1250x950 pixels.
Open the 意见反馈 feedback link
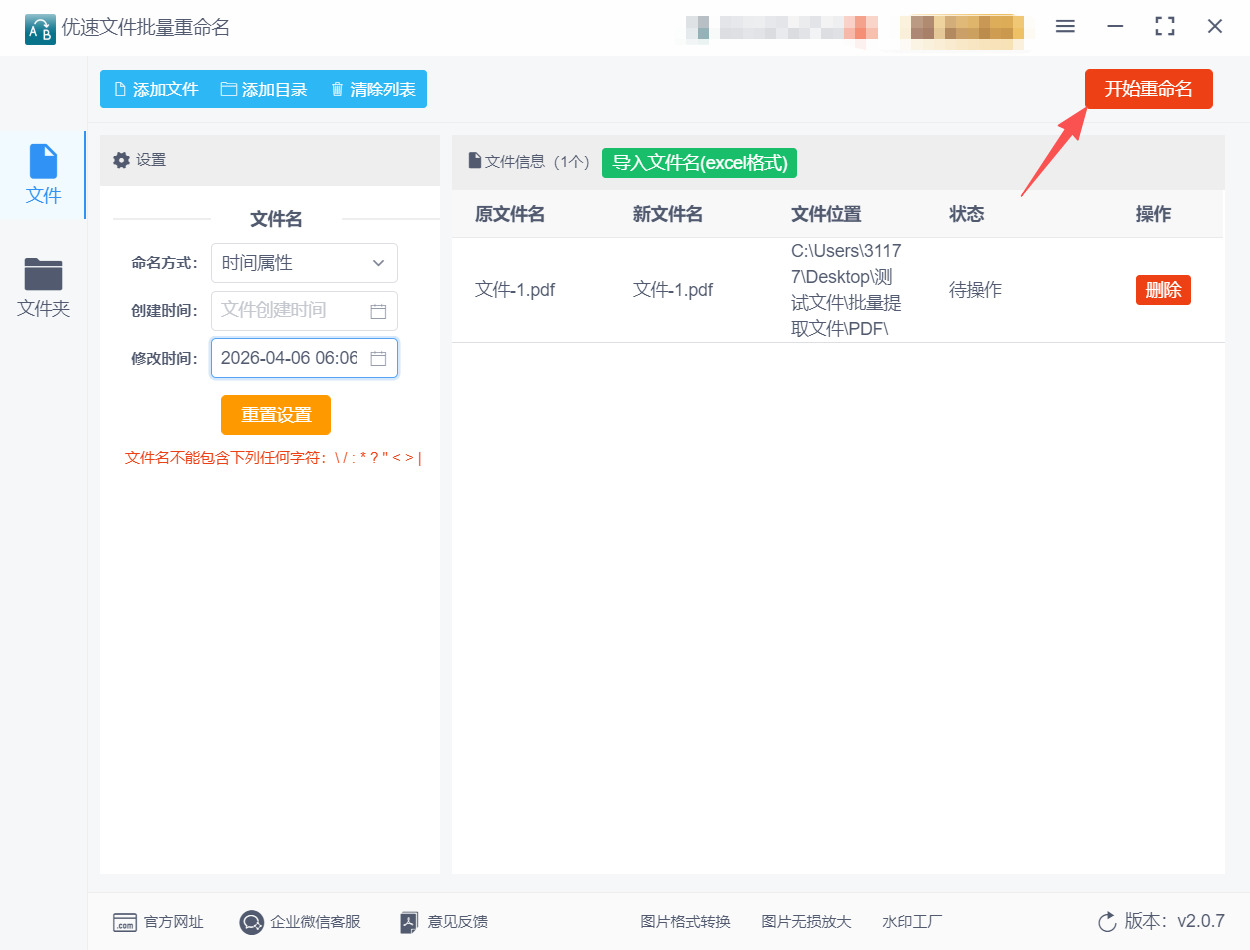click(x=444, y=922)
